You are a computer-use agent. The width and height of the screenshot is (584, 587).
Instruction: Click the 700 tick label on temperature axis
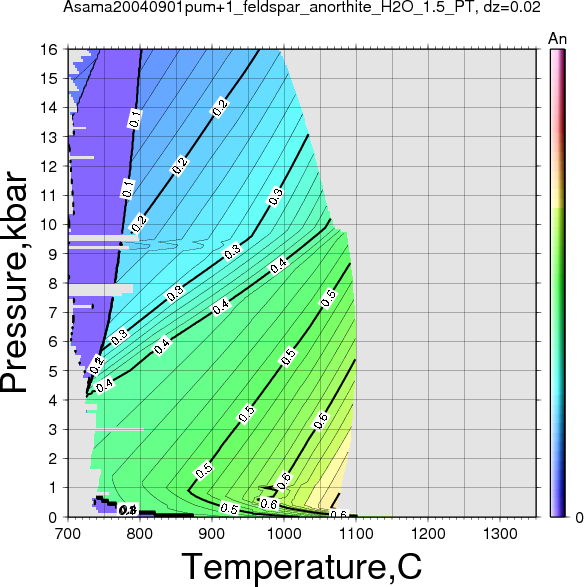pyautogui.click(x=68, y=534)
